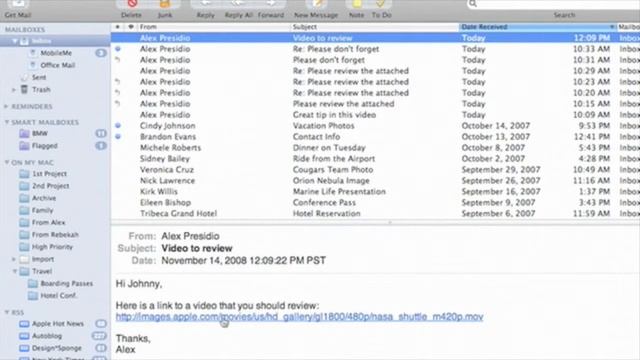Open the Hotel Conf. folder

tap(58, 296)
